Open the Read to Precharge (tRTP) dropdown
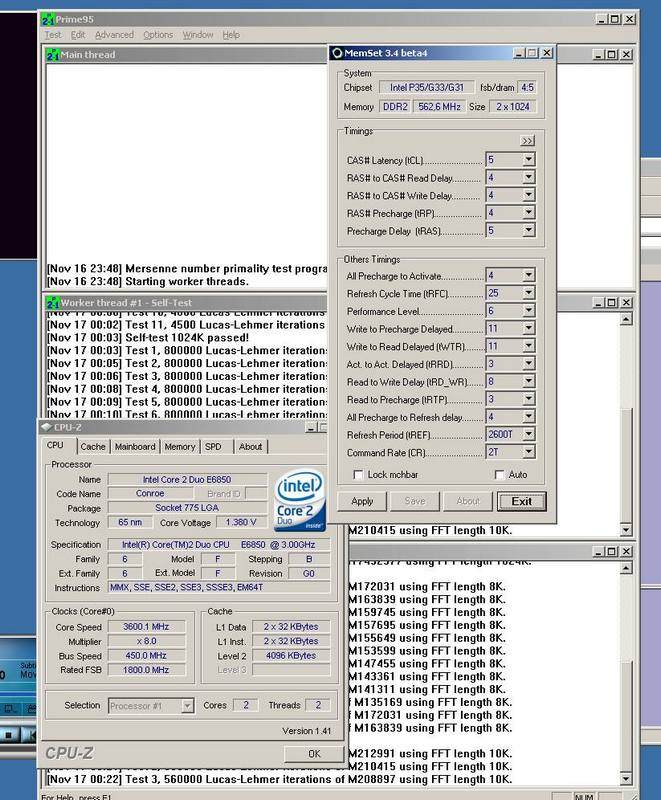661x800 pixels. [529, 399]
